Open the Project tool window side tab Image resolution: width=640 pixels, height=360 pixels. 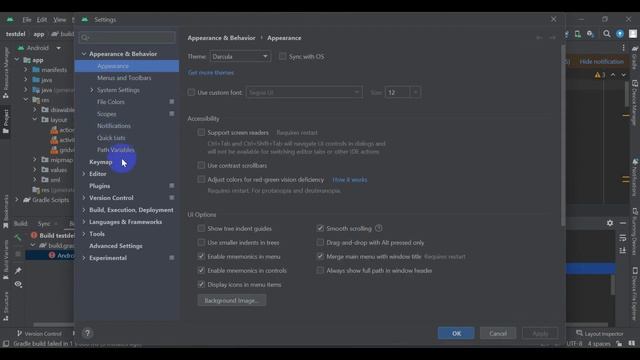(x=6, y=121)
